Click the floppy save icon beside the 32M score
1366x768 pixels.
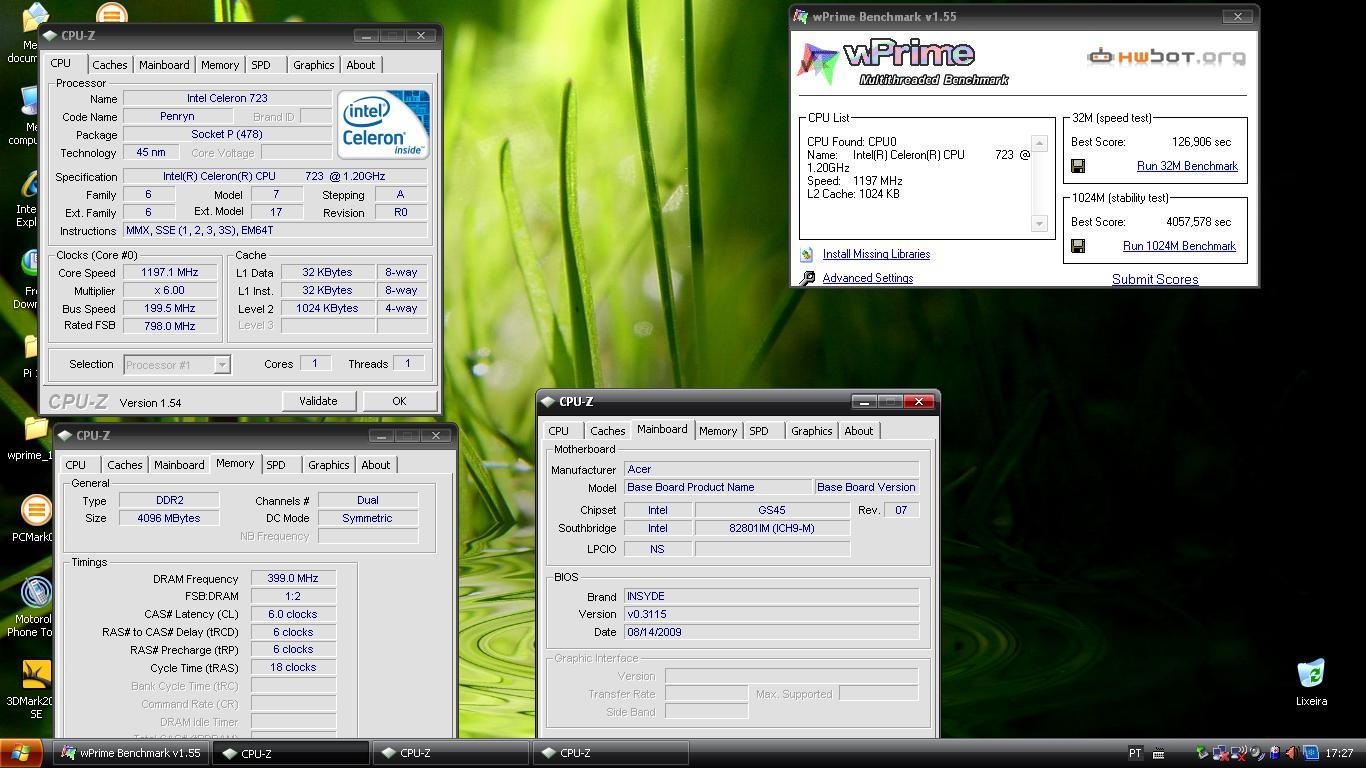pyautogui.click(x=1078, y=166)
